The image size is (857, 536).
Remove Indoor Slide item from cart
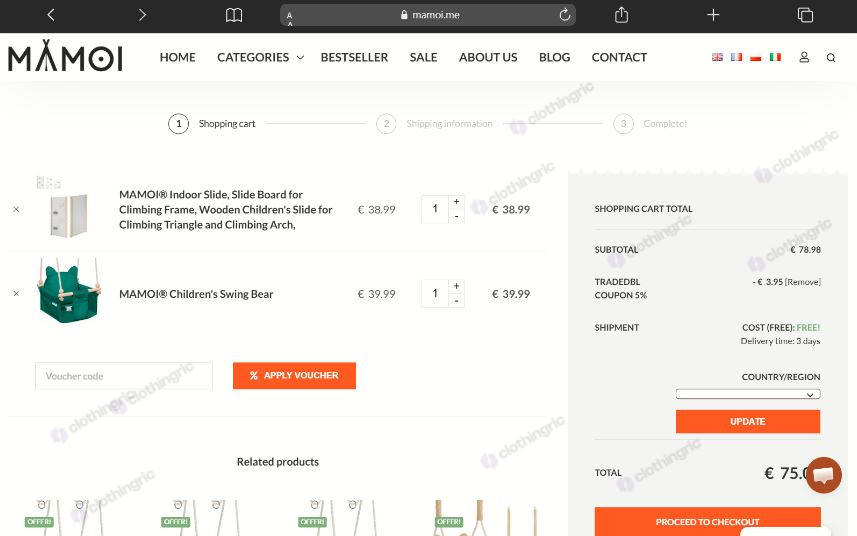[16, 209]
